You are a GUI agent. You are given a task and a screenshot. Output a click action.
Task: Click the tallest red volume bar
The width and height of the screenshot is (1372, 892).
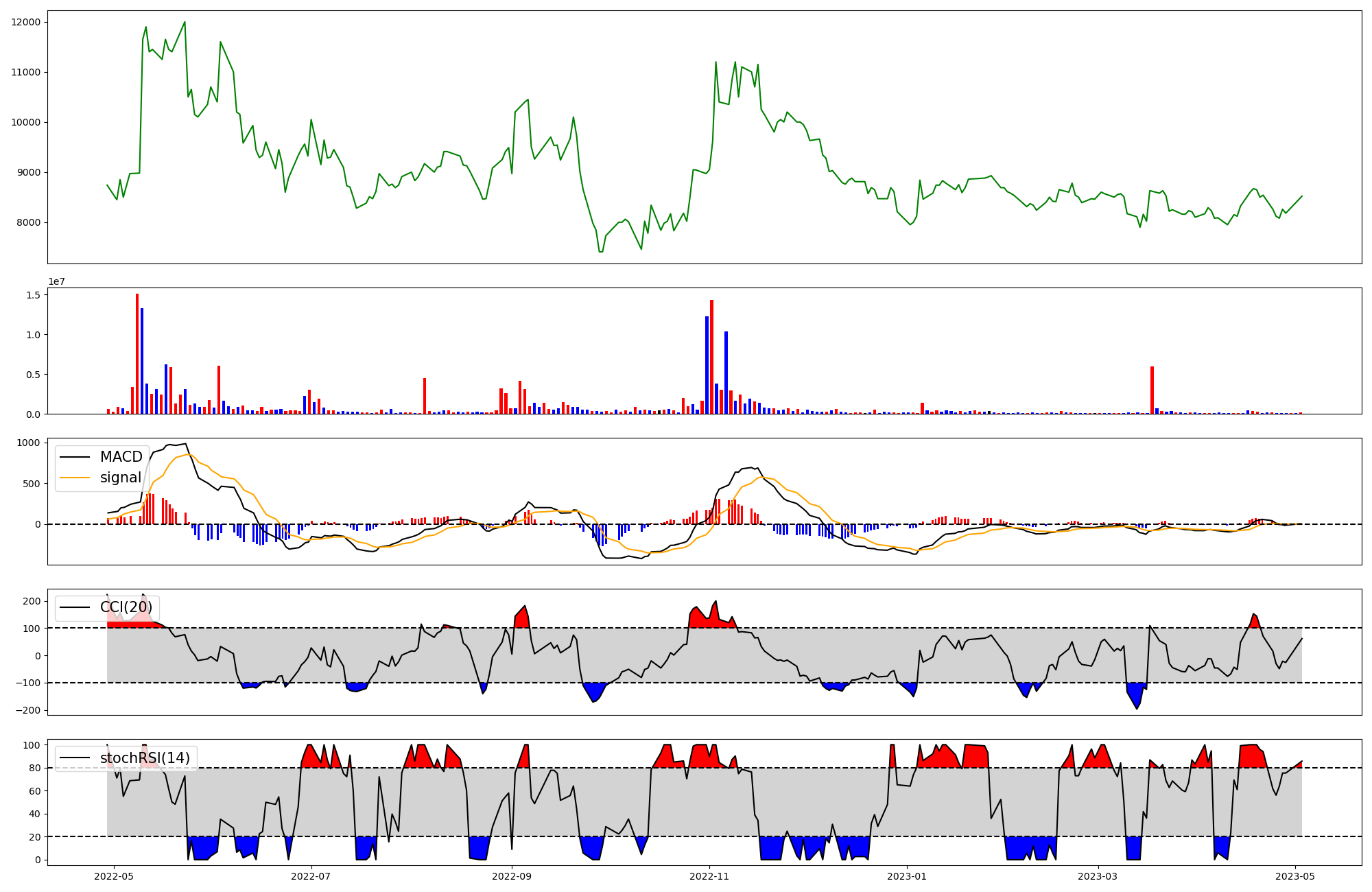coord(137,353)
